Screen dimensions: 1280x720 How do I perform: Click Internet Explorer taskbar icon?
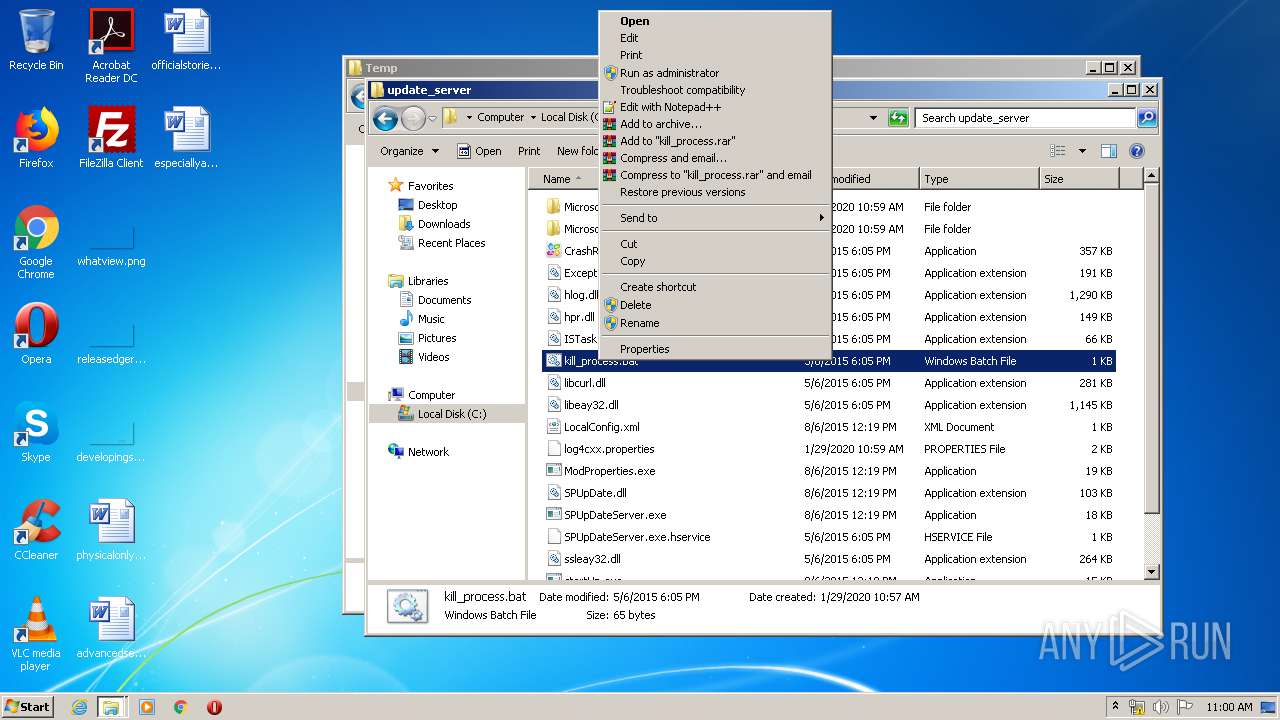tap(79, 707)
